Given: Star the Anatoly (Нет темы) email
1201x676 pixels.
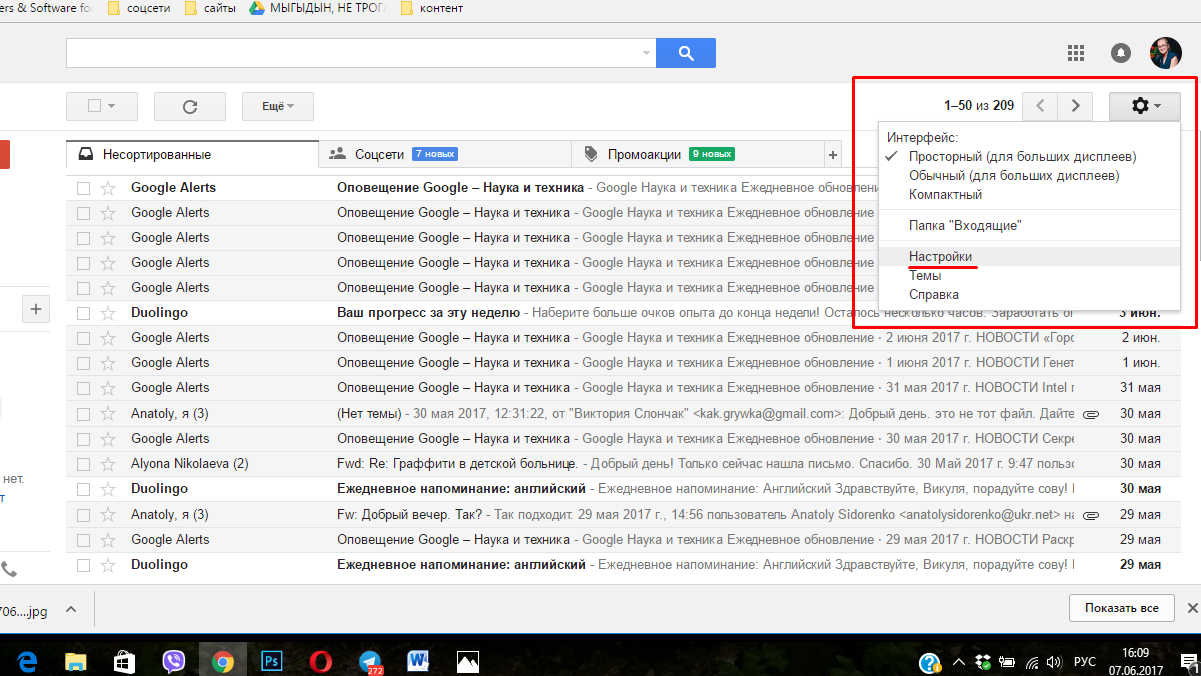Looking at the screenshot, I should (108, 413).
